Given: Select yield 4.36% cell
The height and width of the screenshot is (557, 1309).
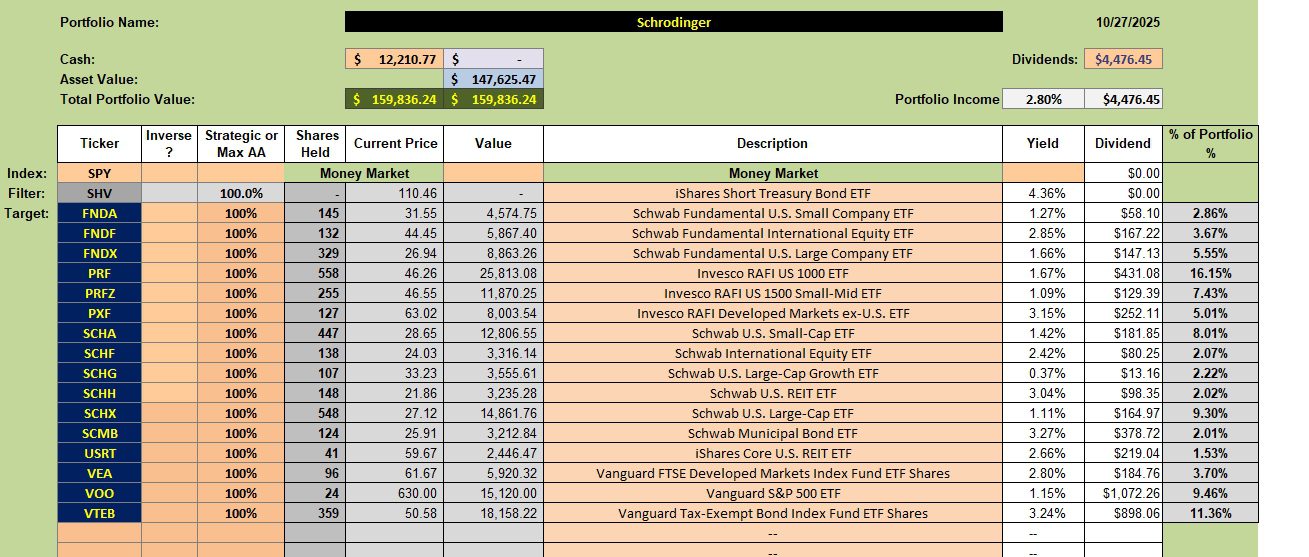Looking at the screenshot, I should [1042, 193].
